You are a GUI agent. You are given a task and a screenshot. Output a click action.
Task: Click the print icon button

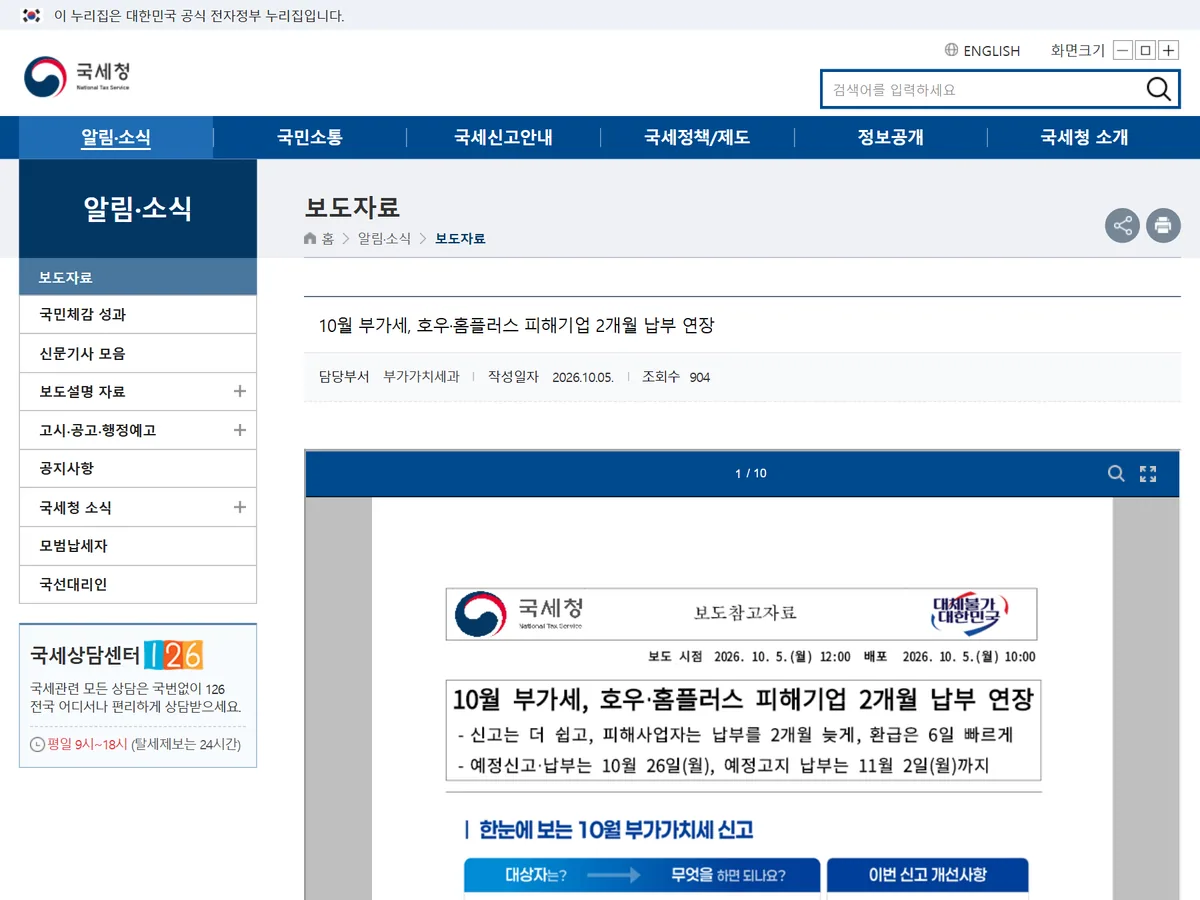1163,225
